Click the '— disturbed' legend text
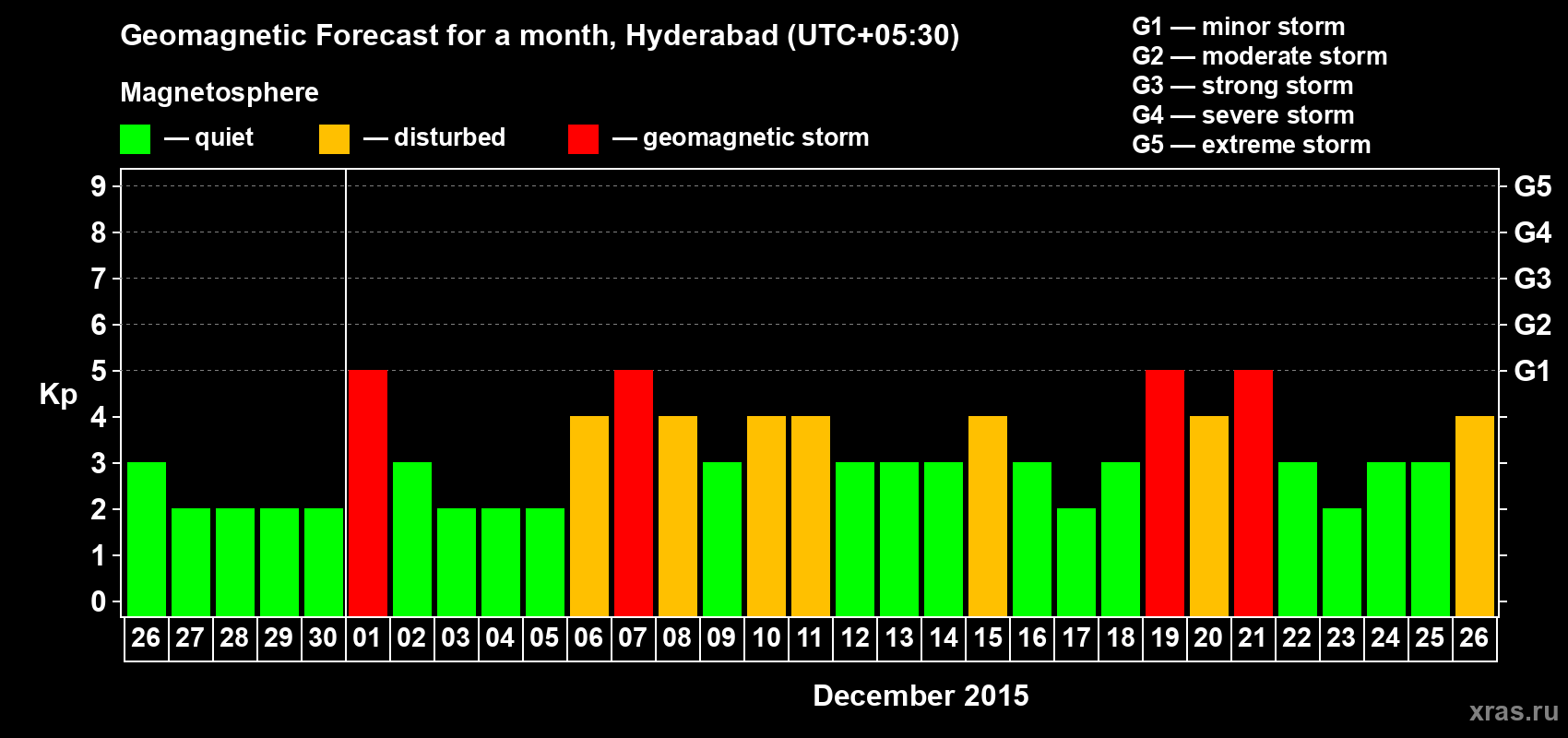This screenshot has width=1568, height=738. (x=434, y=137)
